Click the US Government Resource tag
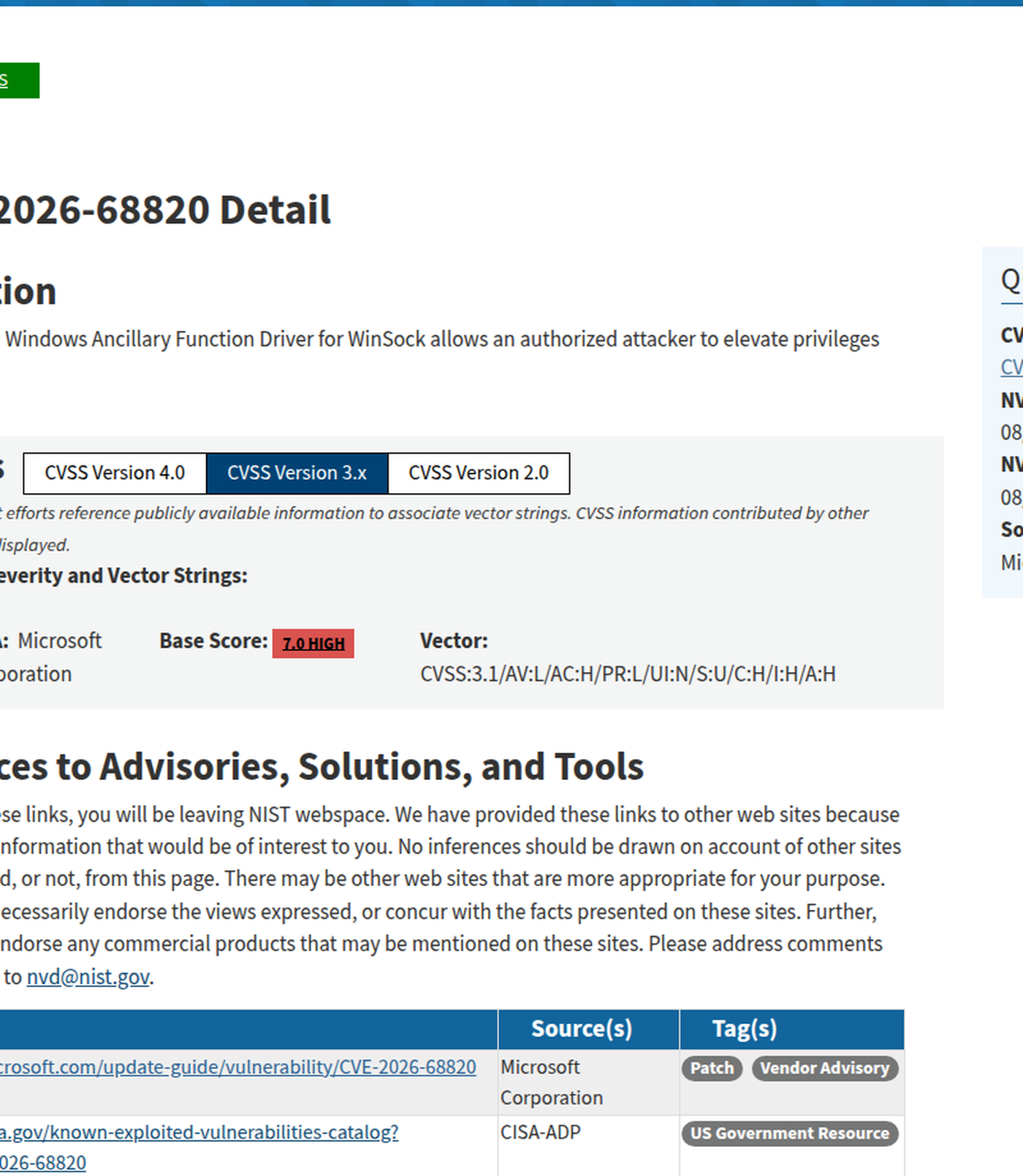This screenshot has height=1176, width=1023. tap(790, 1133)
